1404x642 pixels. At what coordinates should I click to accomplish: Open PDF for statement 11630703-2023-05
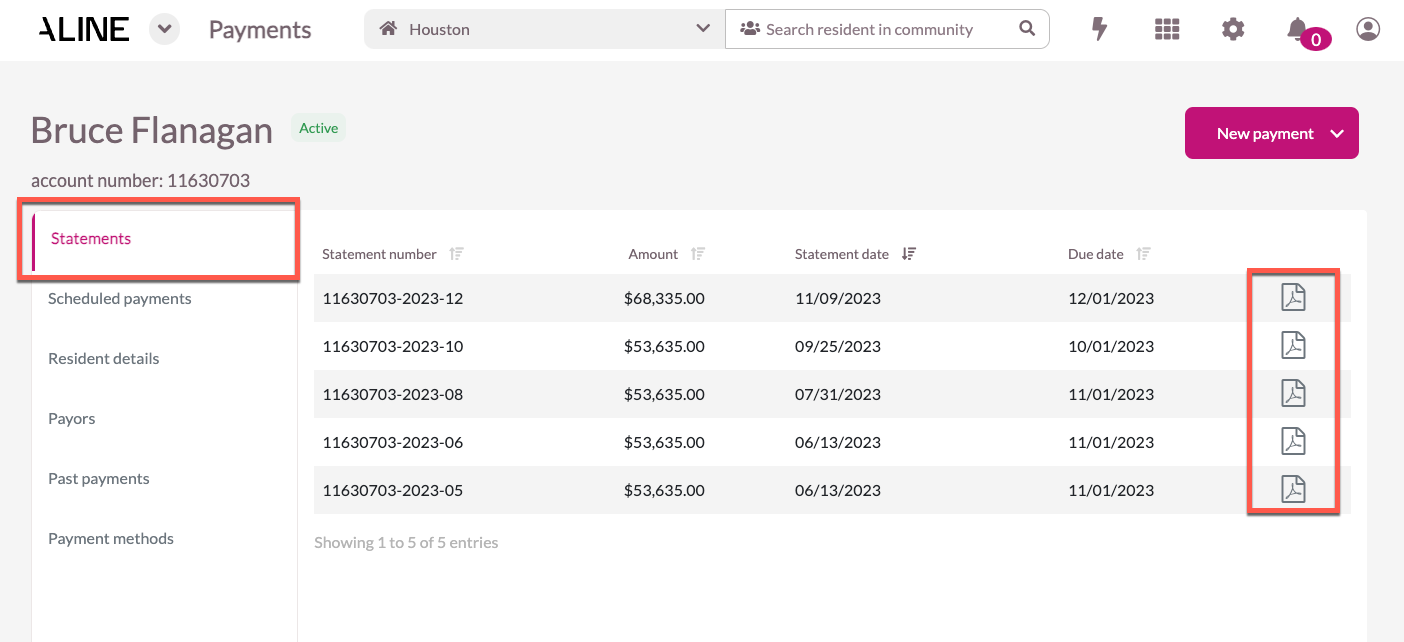pos(1293,490)
